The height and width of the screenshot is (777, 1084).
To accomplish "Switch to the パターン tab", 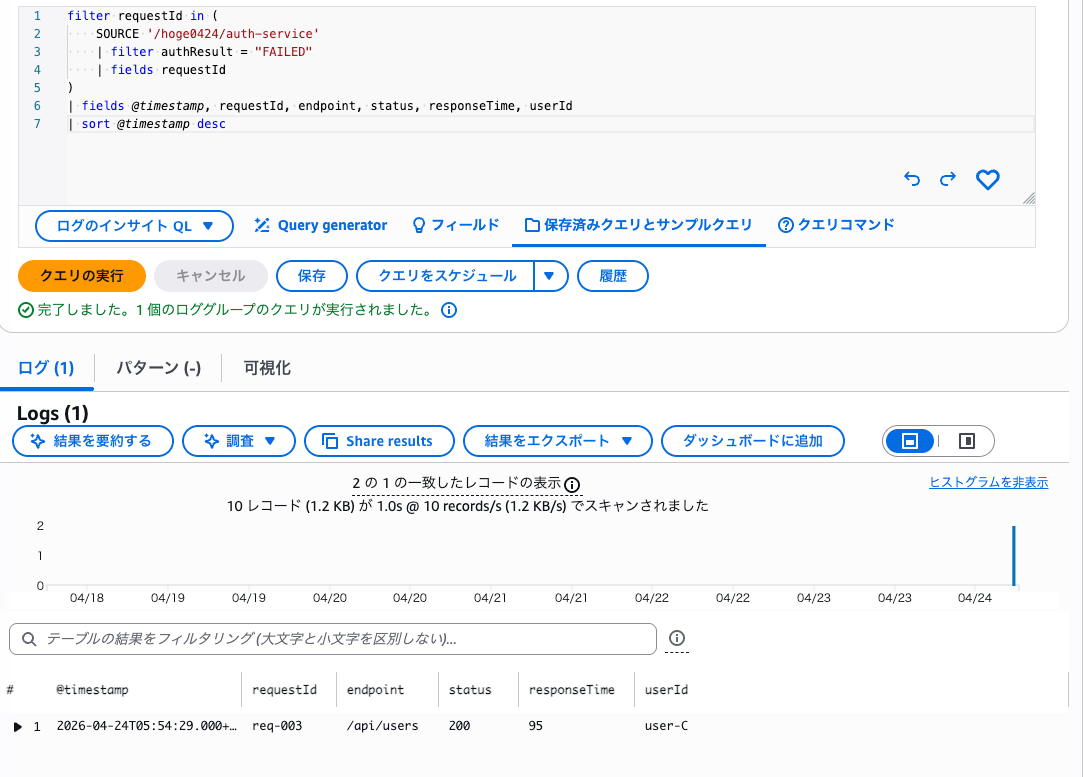I will point(158,368).
